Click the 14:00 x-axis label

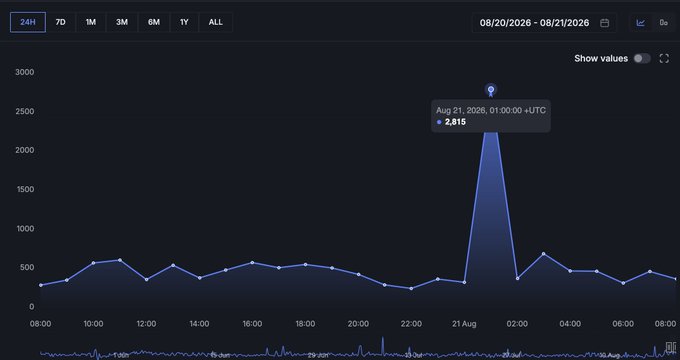199,324
